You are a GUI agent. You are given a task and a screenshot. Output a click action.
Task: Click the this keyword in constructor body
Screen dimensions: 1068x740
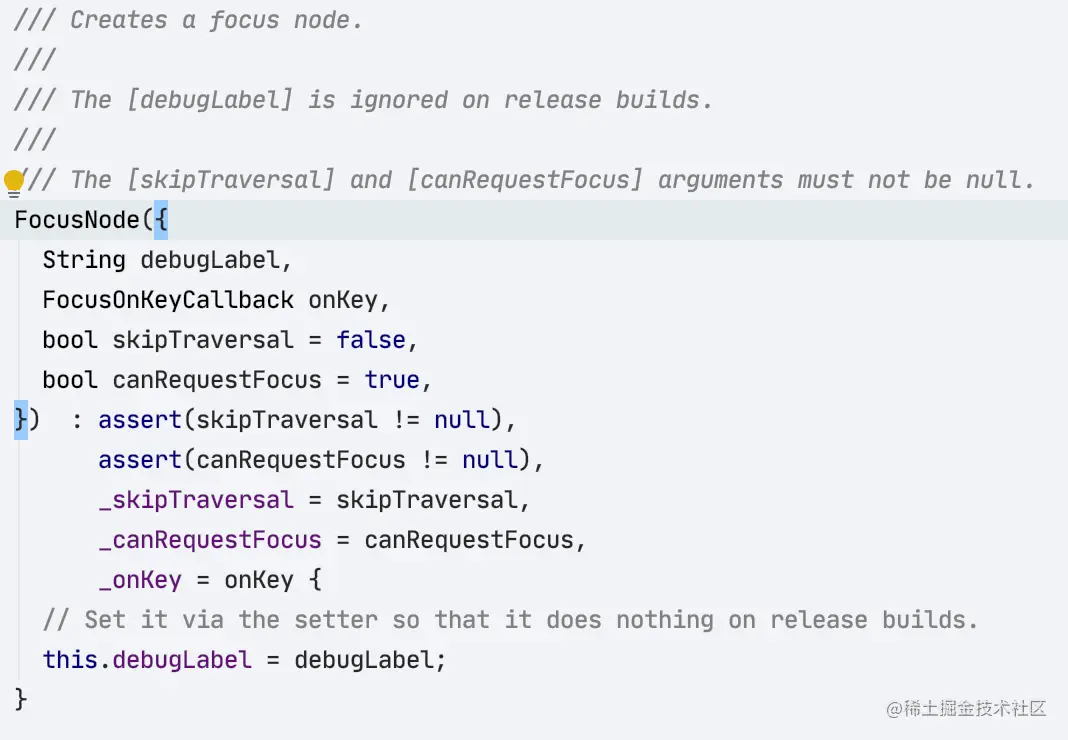[70, 660]
